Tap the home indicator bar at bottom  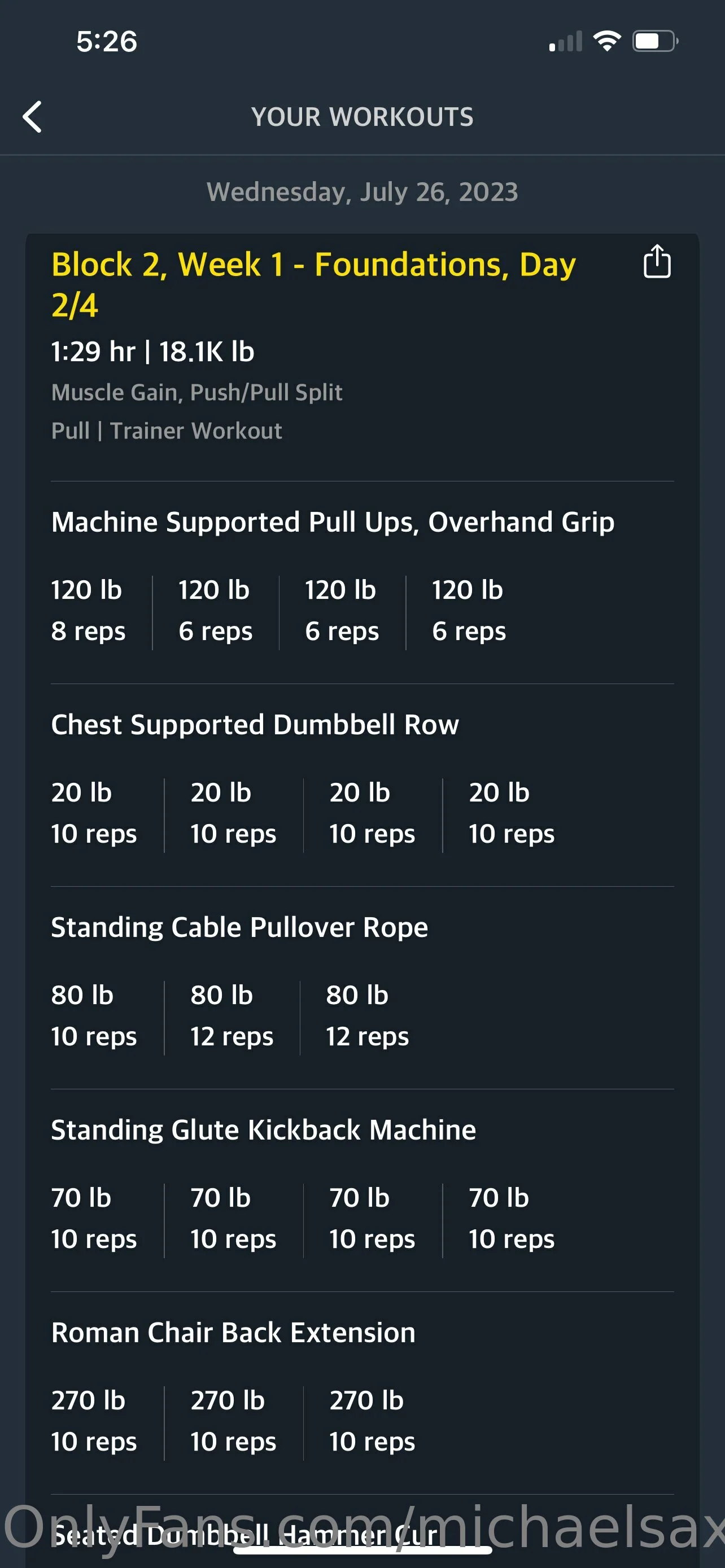tap(362, 1551)
